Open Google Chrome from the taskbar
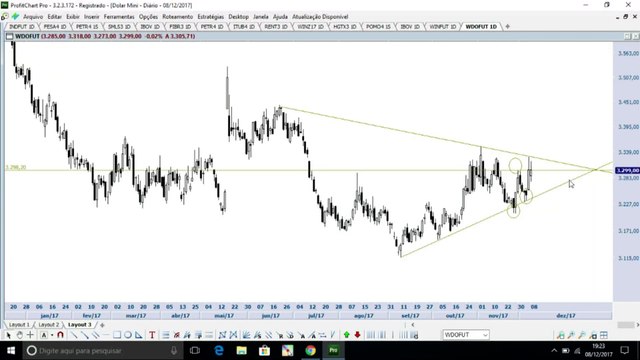Screen dimensions: 640x360 point(311,350)
